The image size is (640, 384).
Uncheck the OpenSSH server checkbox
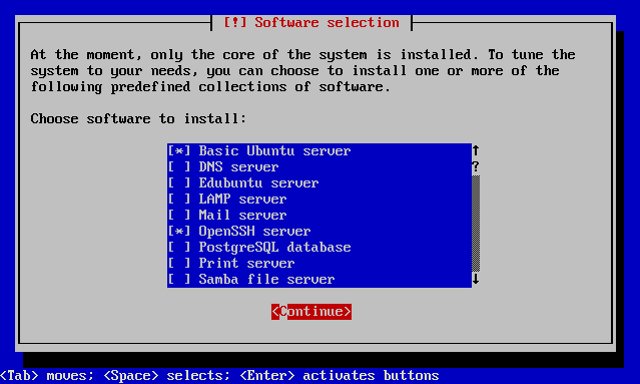[x=179, y=231]
